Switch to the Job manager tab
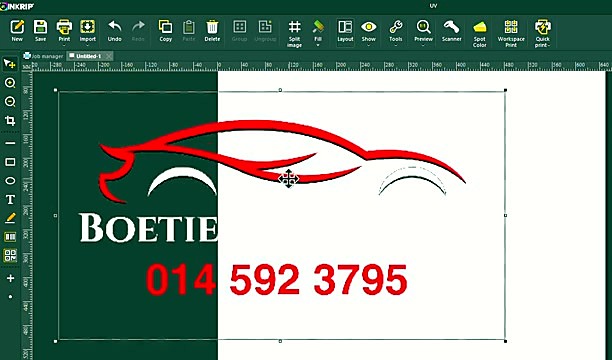 pos(43,56)
